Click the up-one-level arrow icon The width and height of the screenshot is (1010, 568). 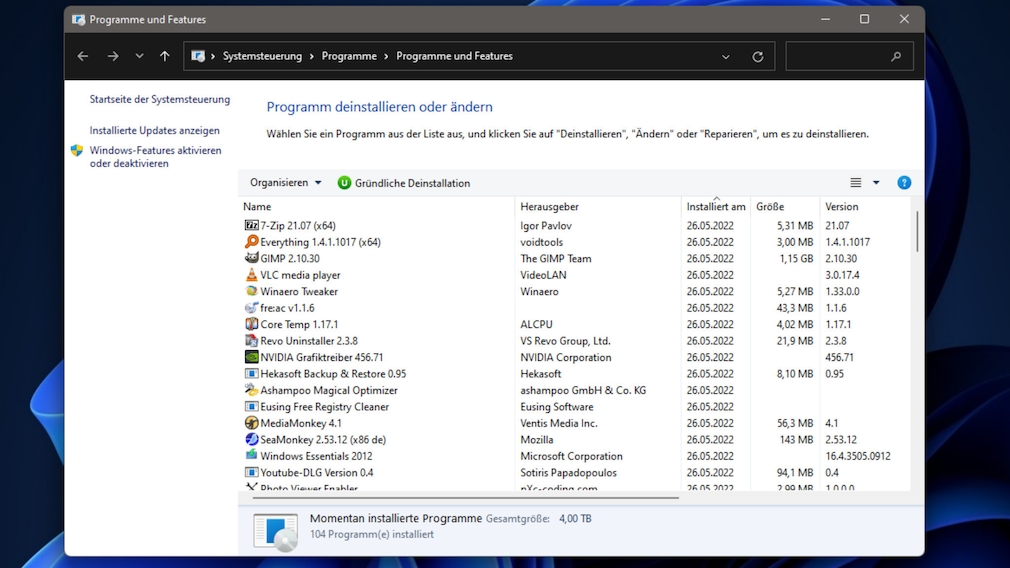tap(165, 57)
